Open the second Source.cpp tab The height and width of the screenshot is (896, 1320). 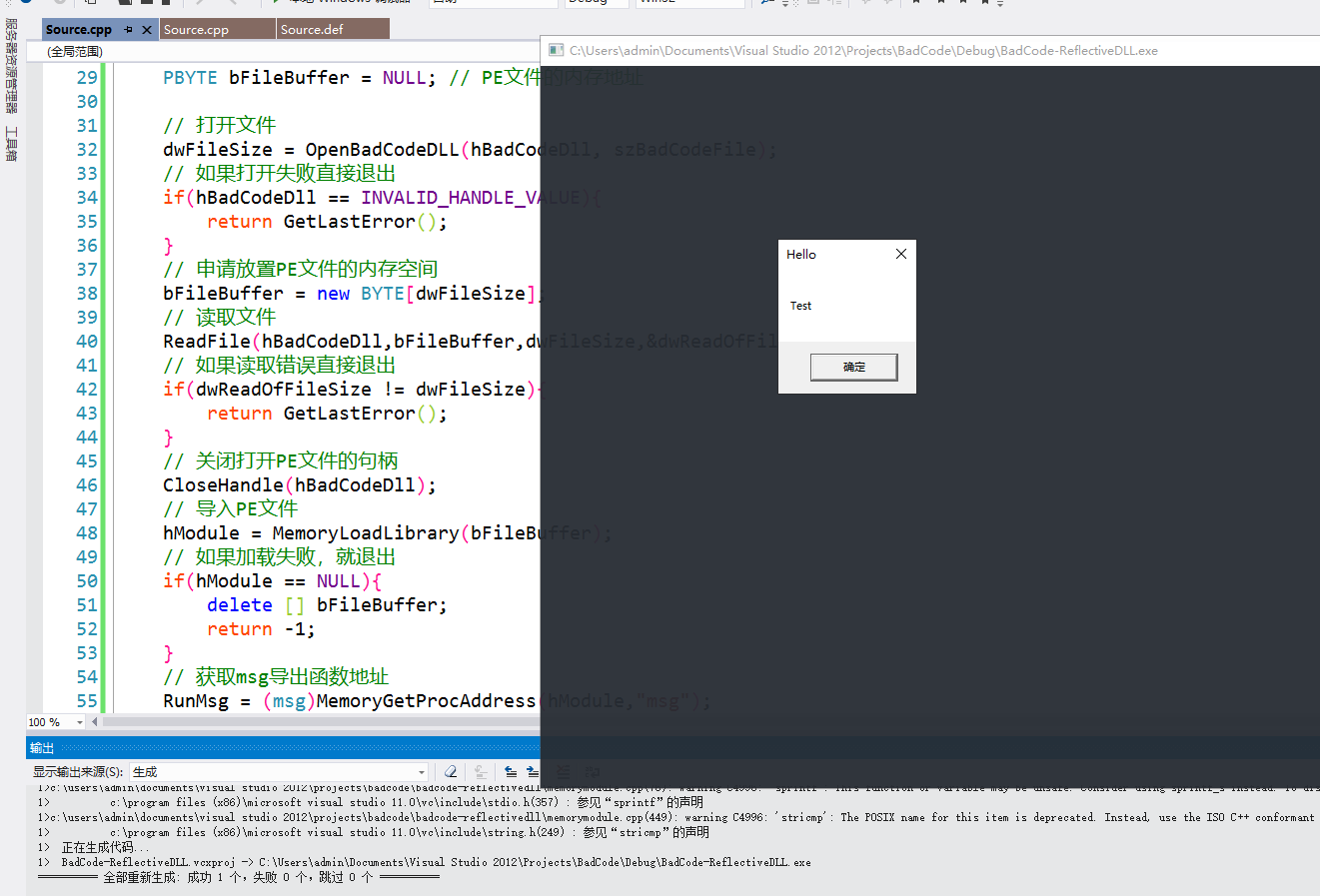click(217, 30)
